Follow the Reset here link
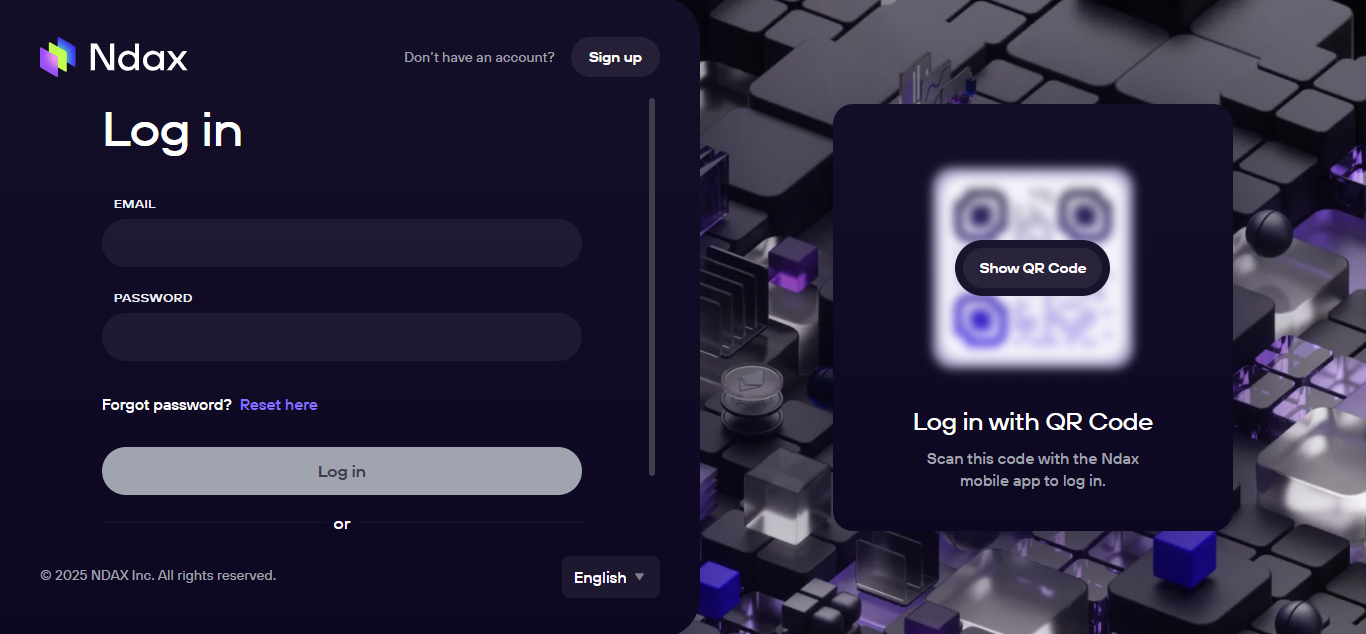The height and width of the screenshot is (634, 1366). pyautogui.click(x=279, y=405)
